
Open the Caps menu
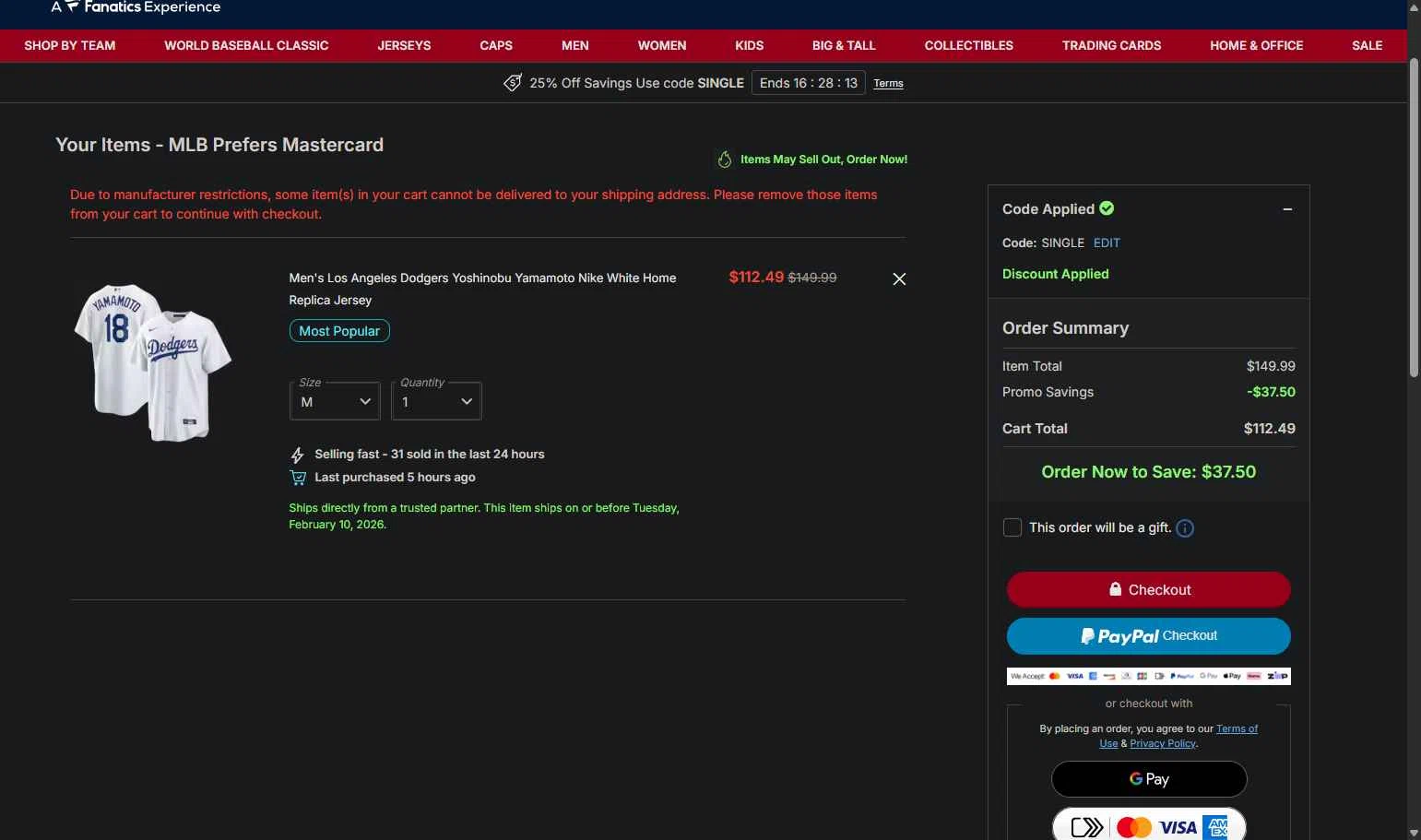496,45
